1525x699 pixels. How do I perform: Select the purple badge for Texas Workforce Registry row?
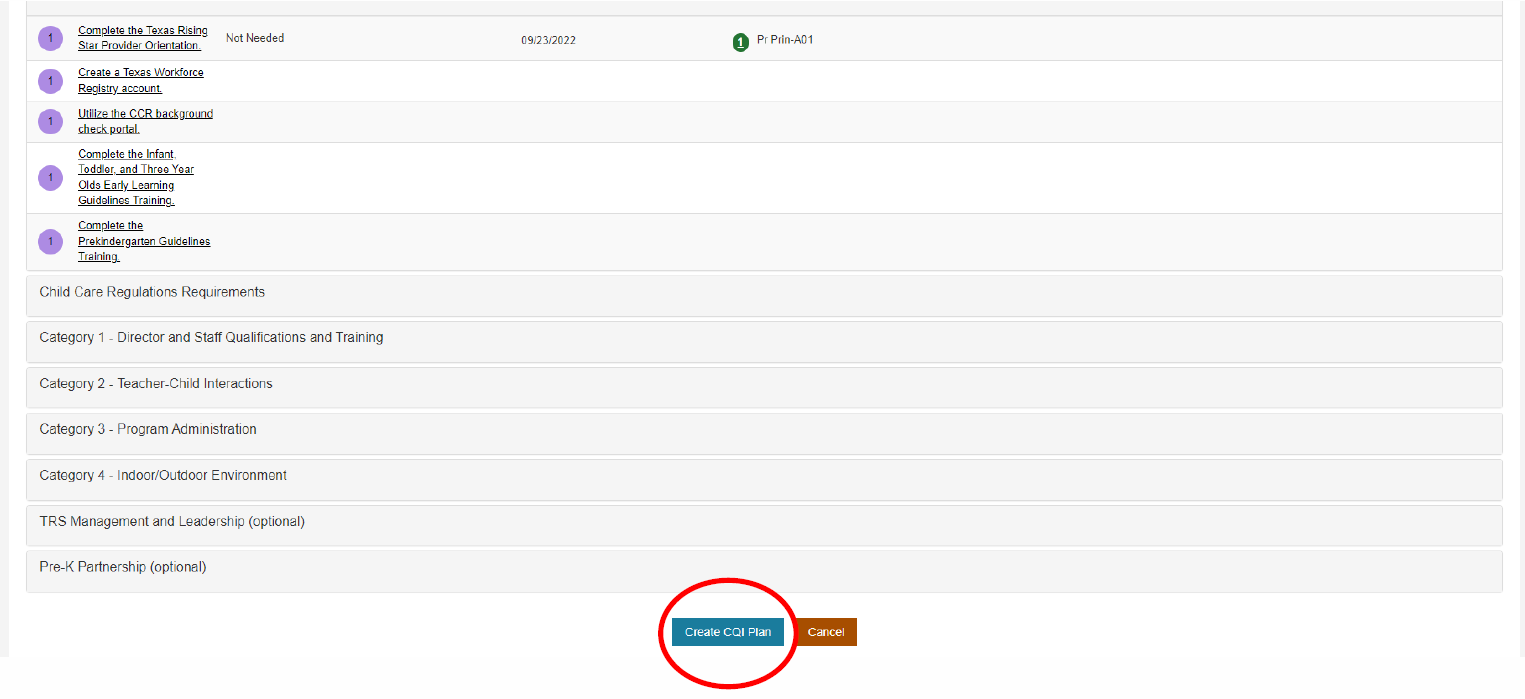pyautogui.click(x=50, y=81)
